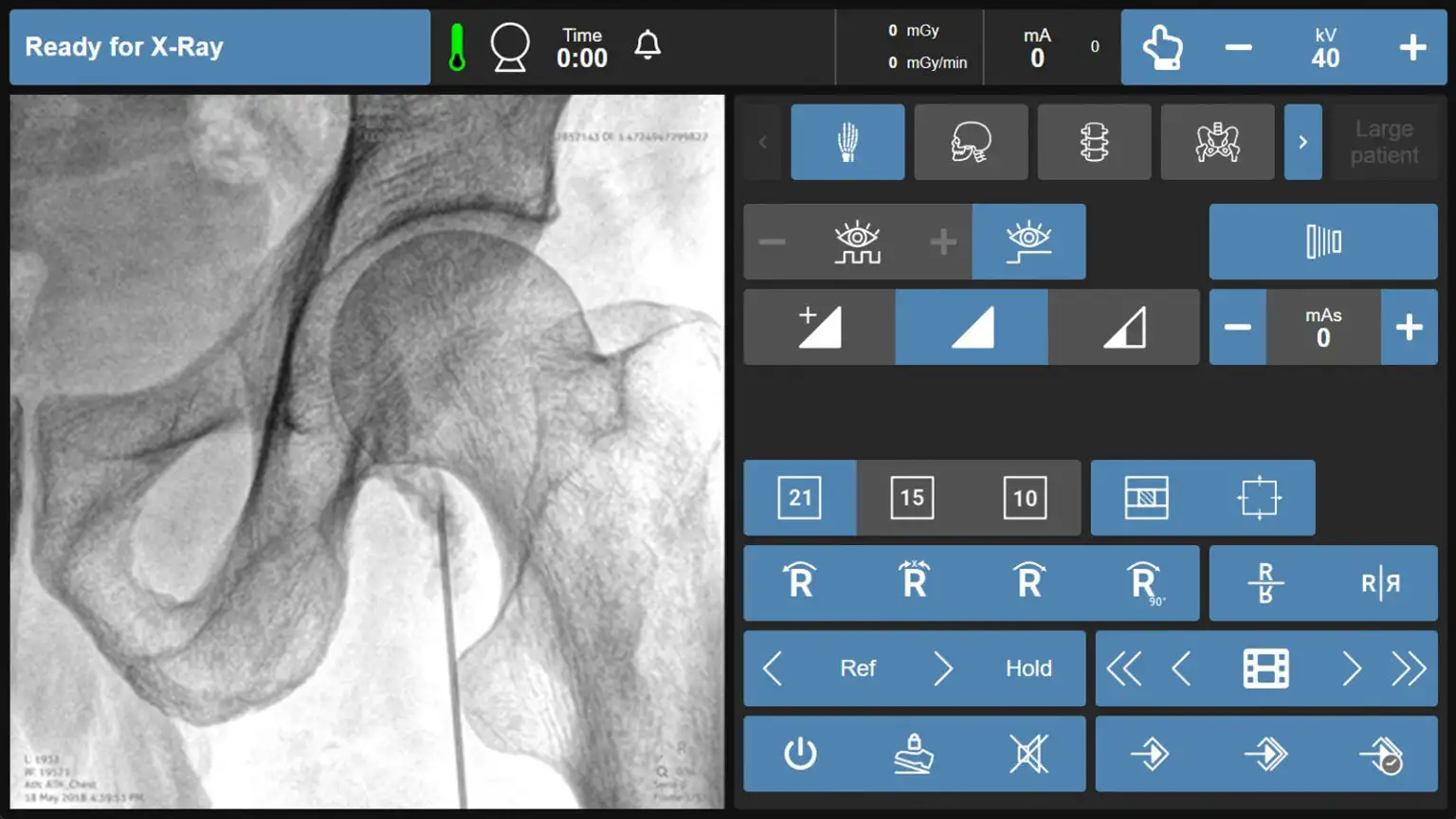Mute the X-ray sound alert
Image resolution: width=1456 pixels, height=819 pixels.
pos(1028,754)
